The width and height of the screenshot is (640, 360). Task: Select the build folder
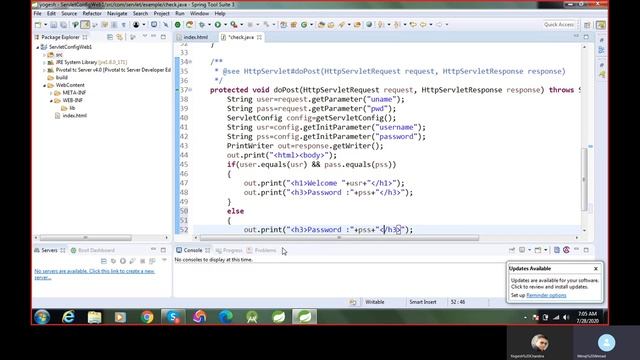pos(57,78)
